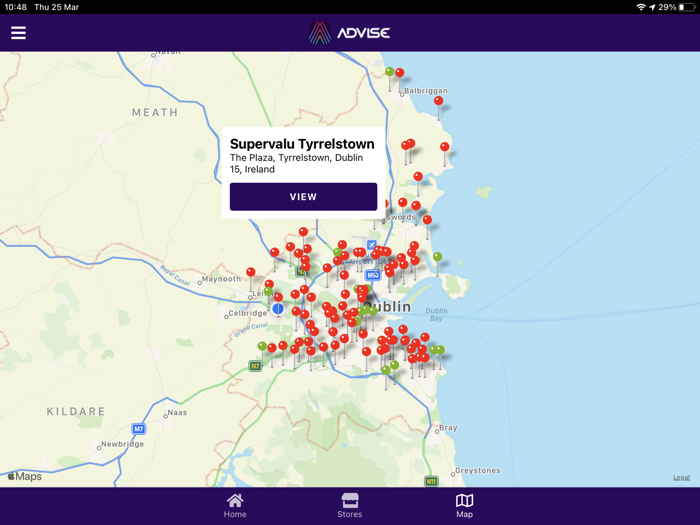The width and height of the screenshot is (700, 525).
Task: Tap the 'Newbridge' town label
Action: (x=123, y=444)
